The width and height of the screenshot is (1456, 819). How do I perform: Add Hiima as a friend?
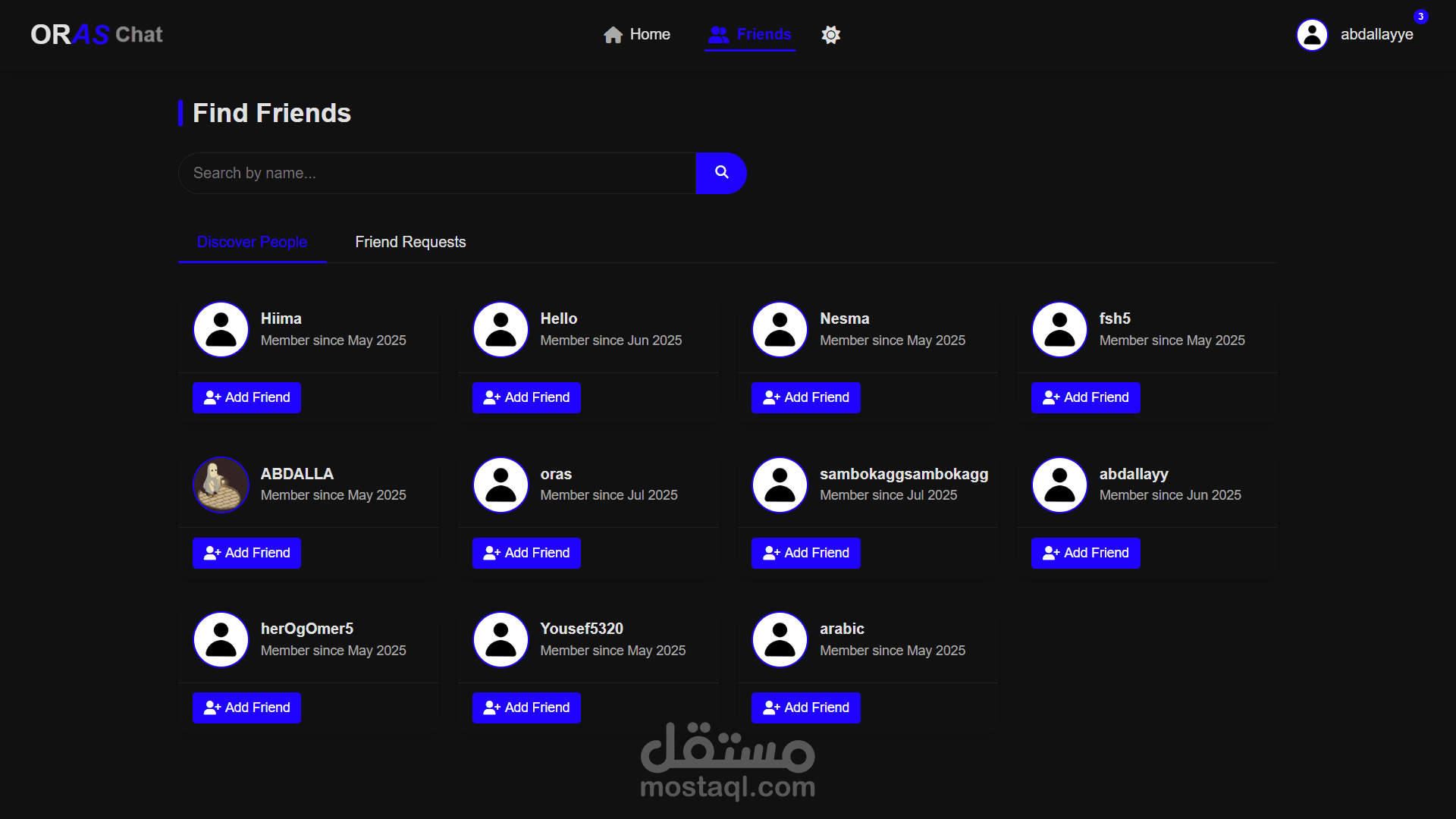click(x=246, y=397)
